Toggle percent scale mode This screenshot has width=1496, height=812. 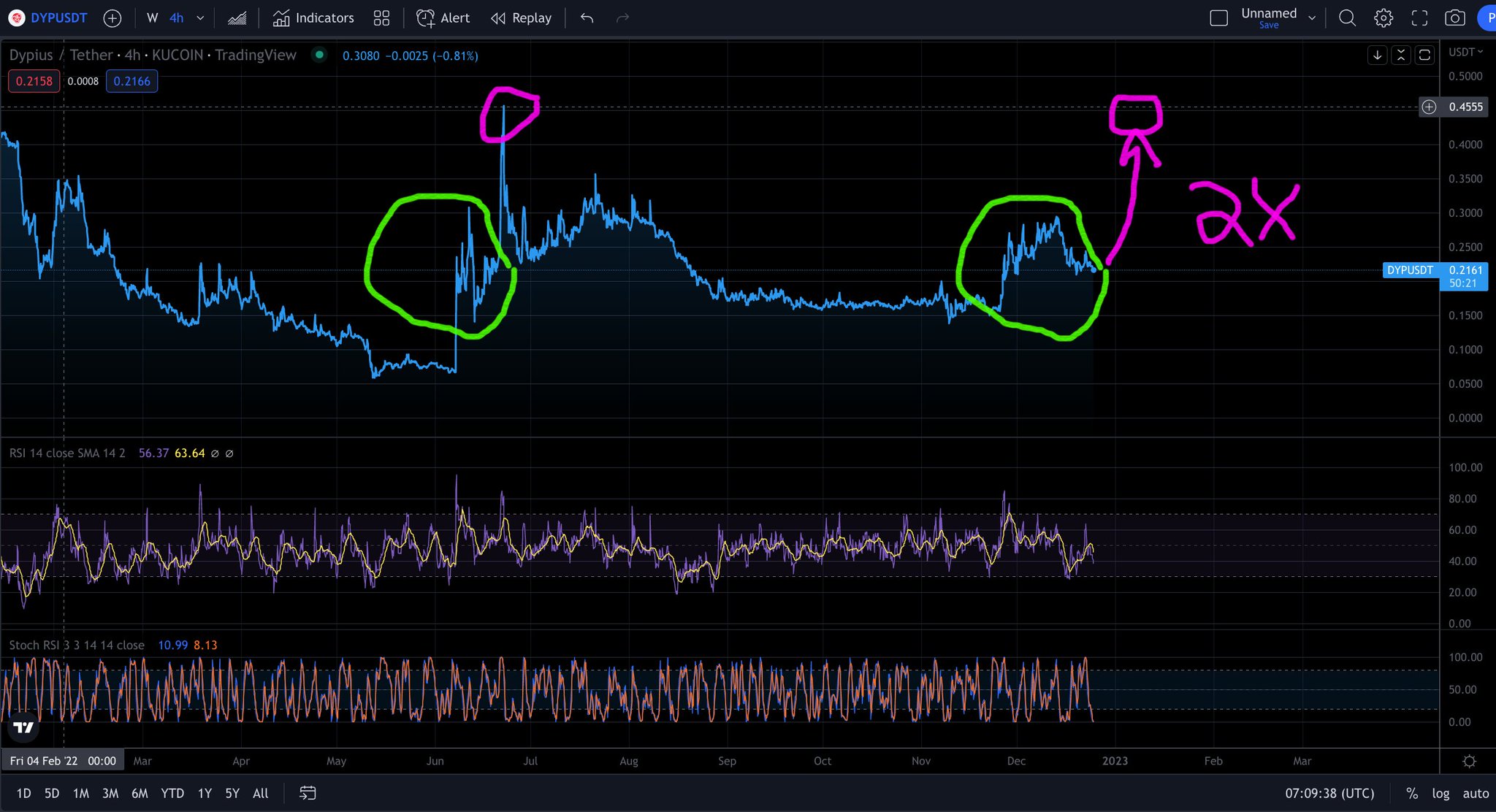[1411, 793]
